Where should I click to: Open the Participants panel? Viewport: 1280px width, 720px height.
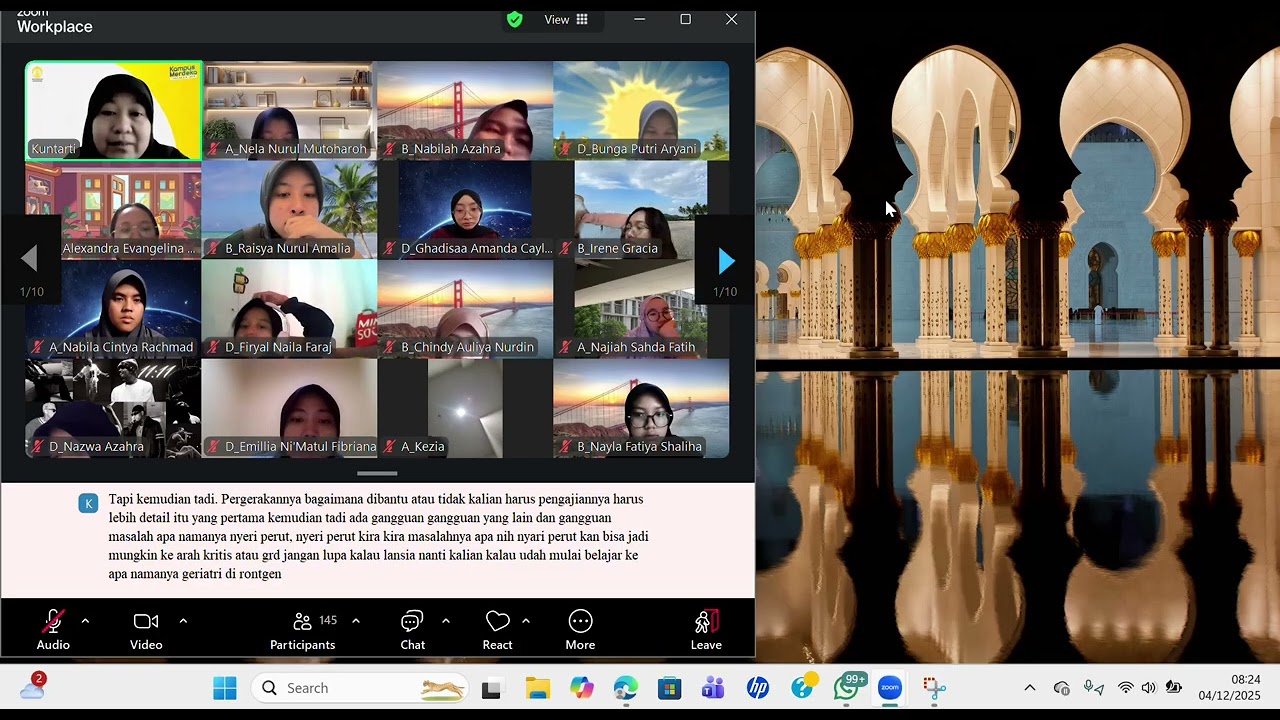[x=302, y=630]
